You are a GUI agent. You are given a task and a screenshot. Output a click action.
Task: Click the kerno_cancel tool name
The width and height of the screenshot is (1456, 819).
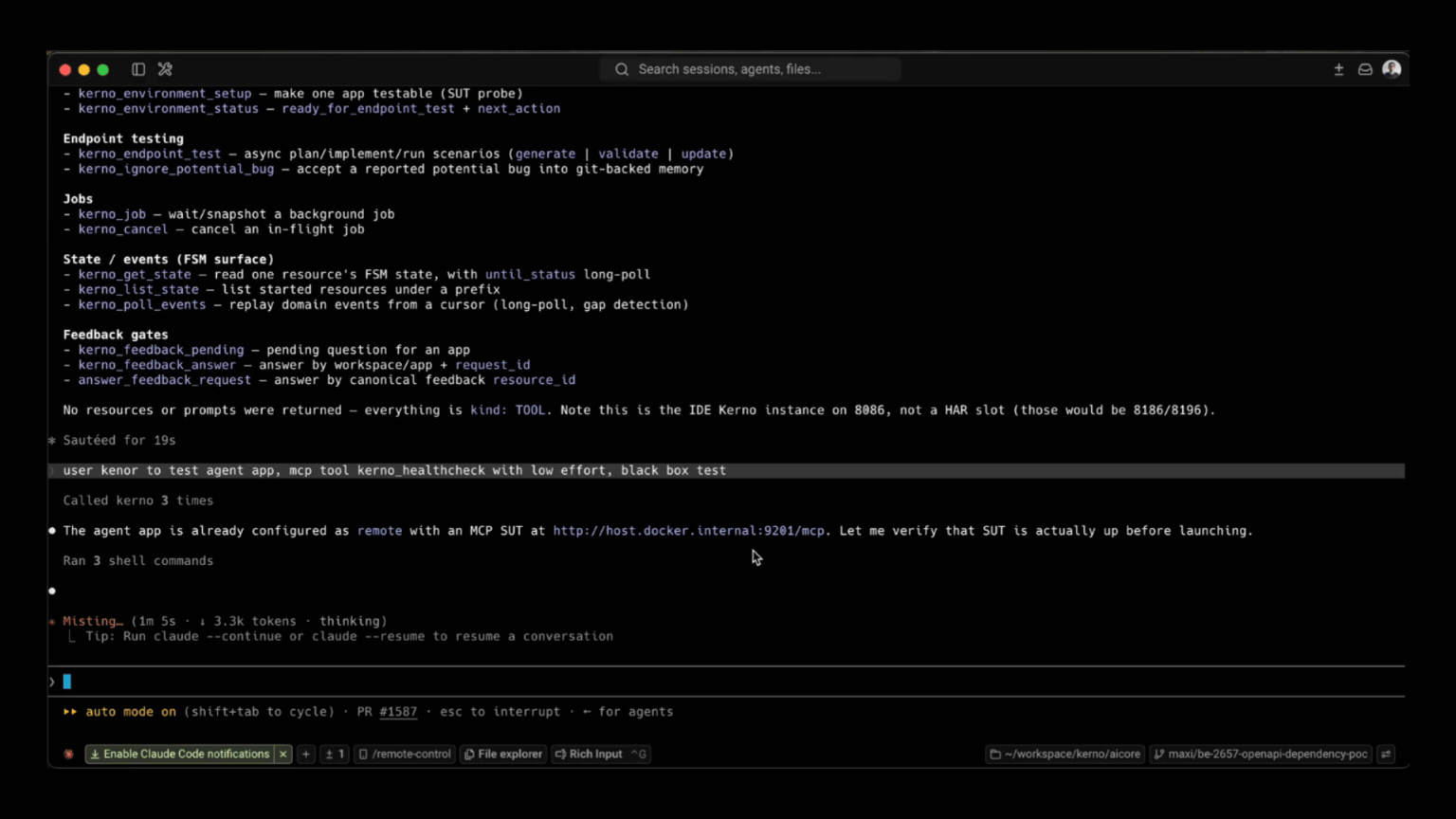[x=123, y=229]
